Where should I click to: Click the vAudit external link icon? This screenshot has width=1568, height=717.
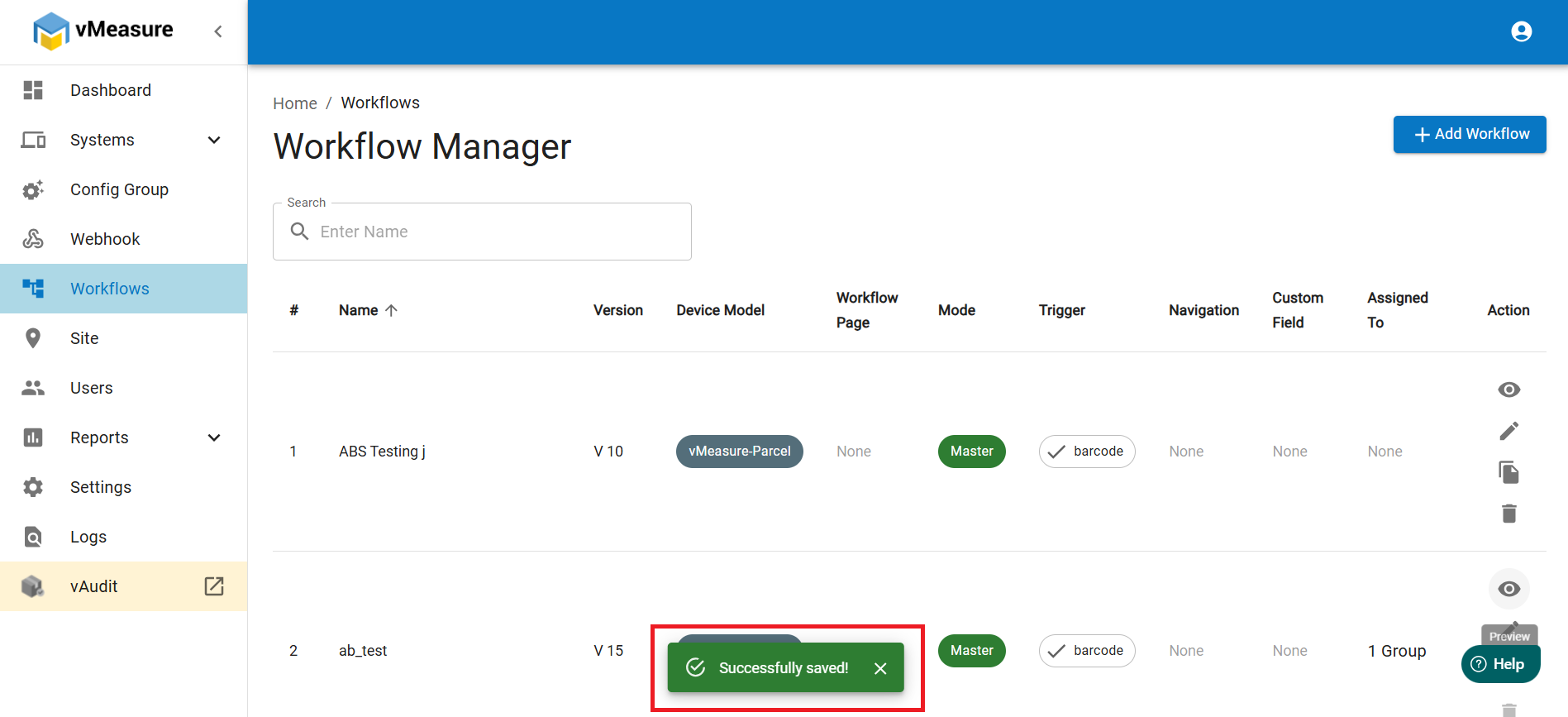pos(214,586)
